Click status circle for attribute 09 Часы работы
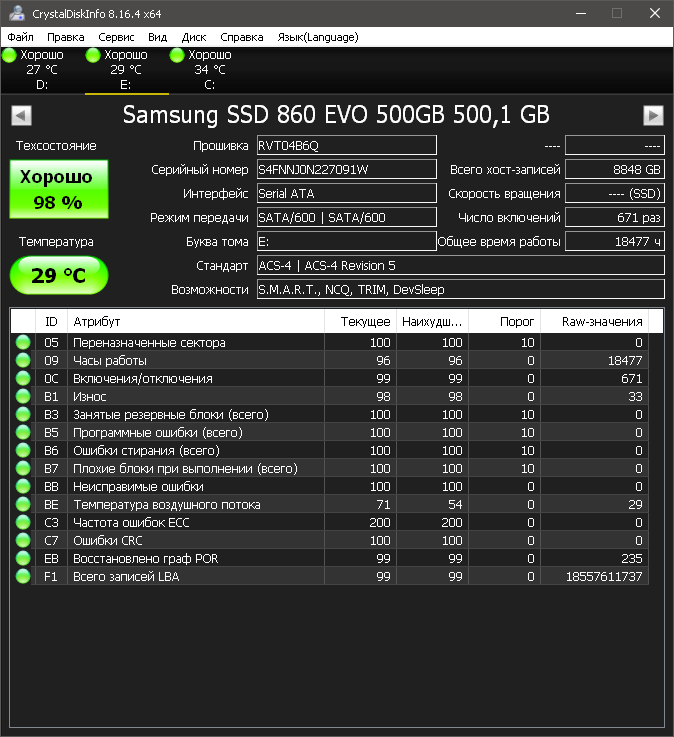The image size is (674, 737). 23,361
